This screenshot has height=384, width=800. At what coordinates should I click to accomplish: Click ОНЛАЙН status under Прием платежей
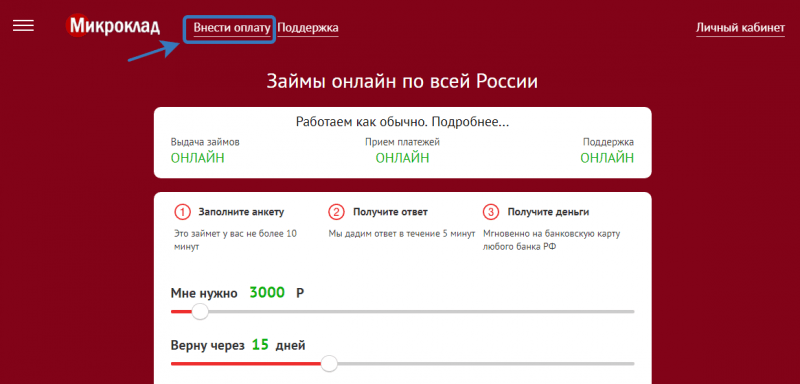(403, 159)
